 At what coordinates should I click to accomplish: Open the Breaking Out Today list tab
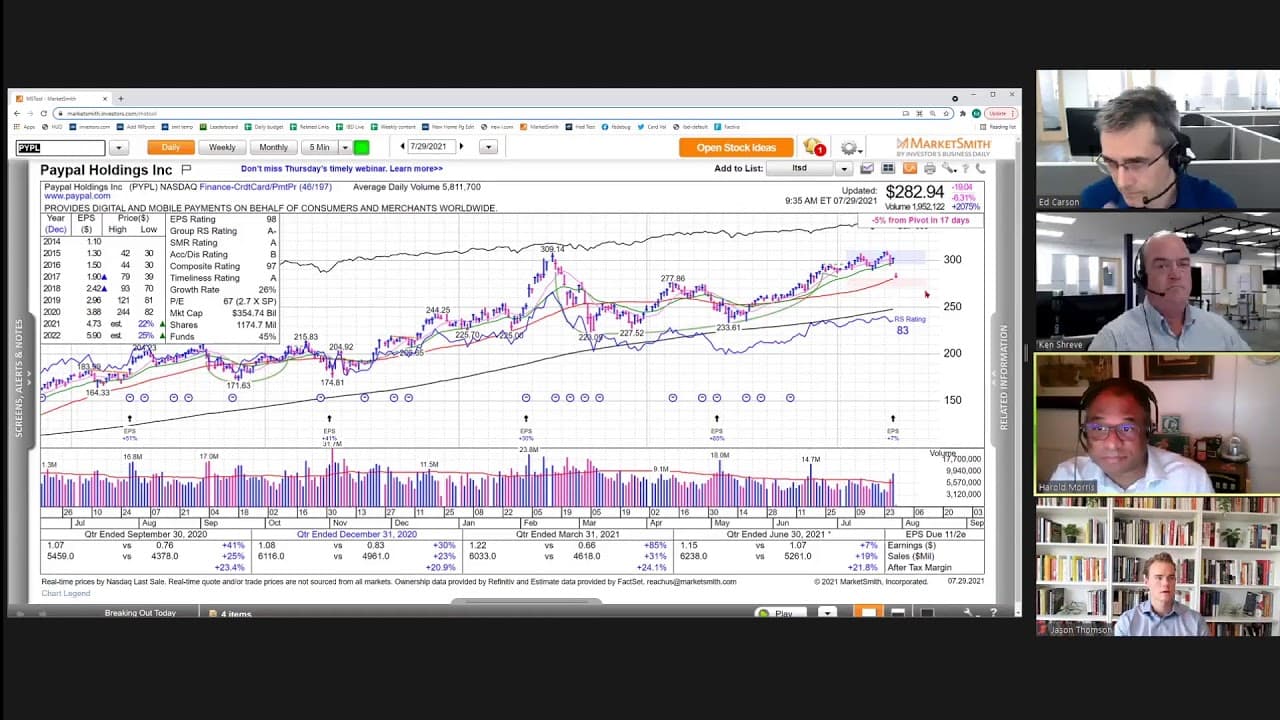pos(140,613)
